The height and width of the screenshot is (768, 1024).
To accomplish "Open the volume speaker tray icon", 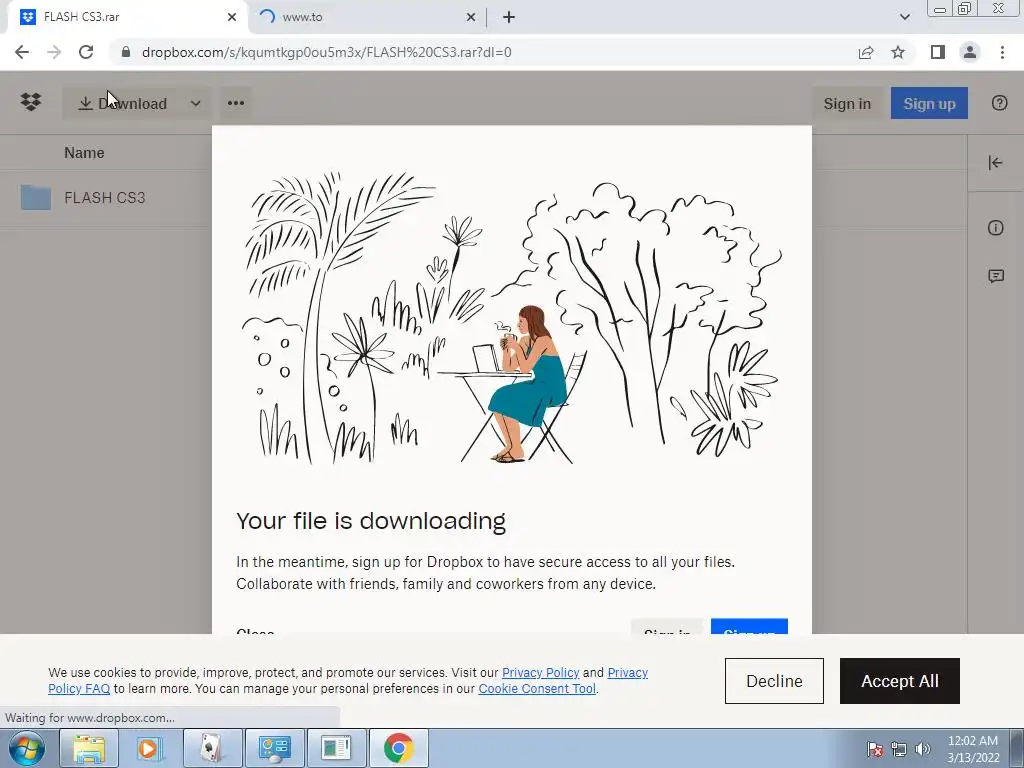I will (x=923, y=749).
